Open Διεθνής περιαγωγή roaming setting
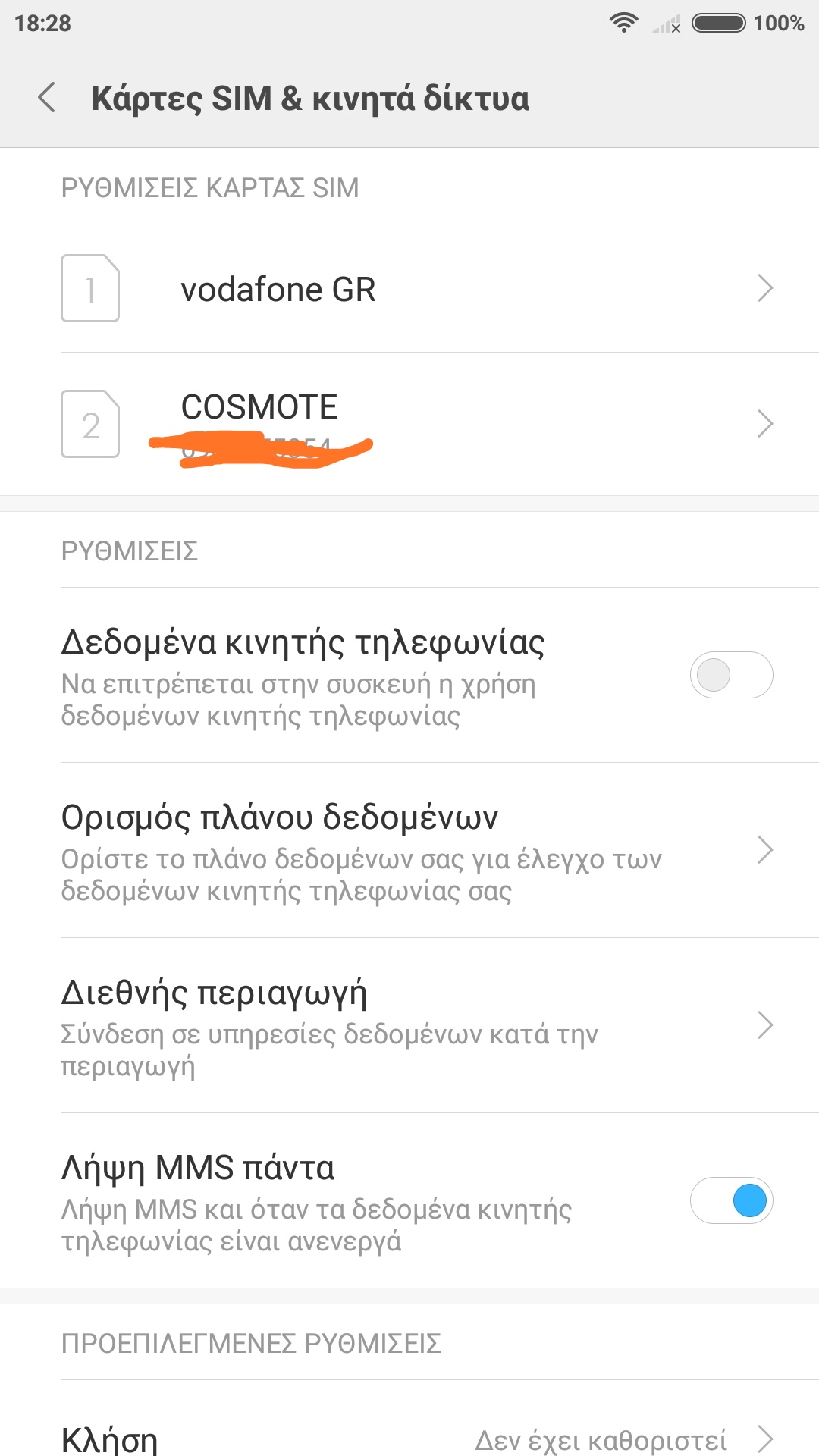819x1456 pixels. pos(214,993)
